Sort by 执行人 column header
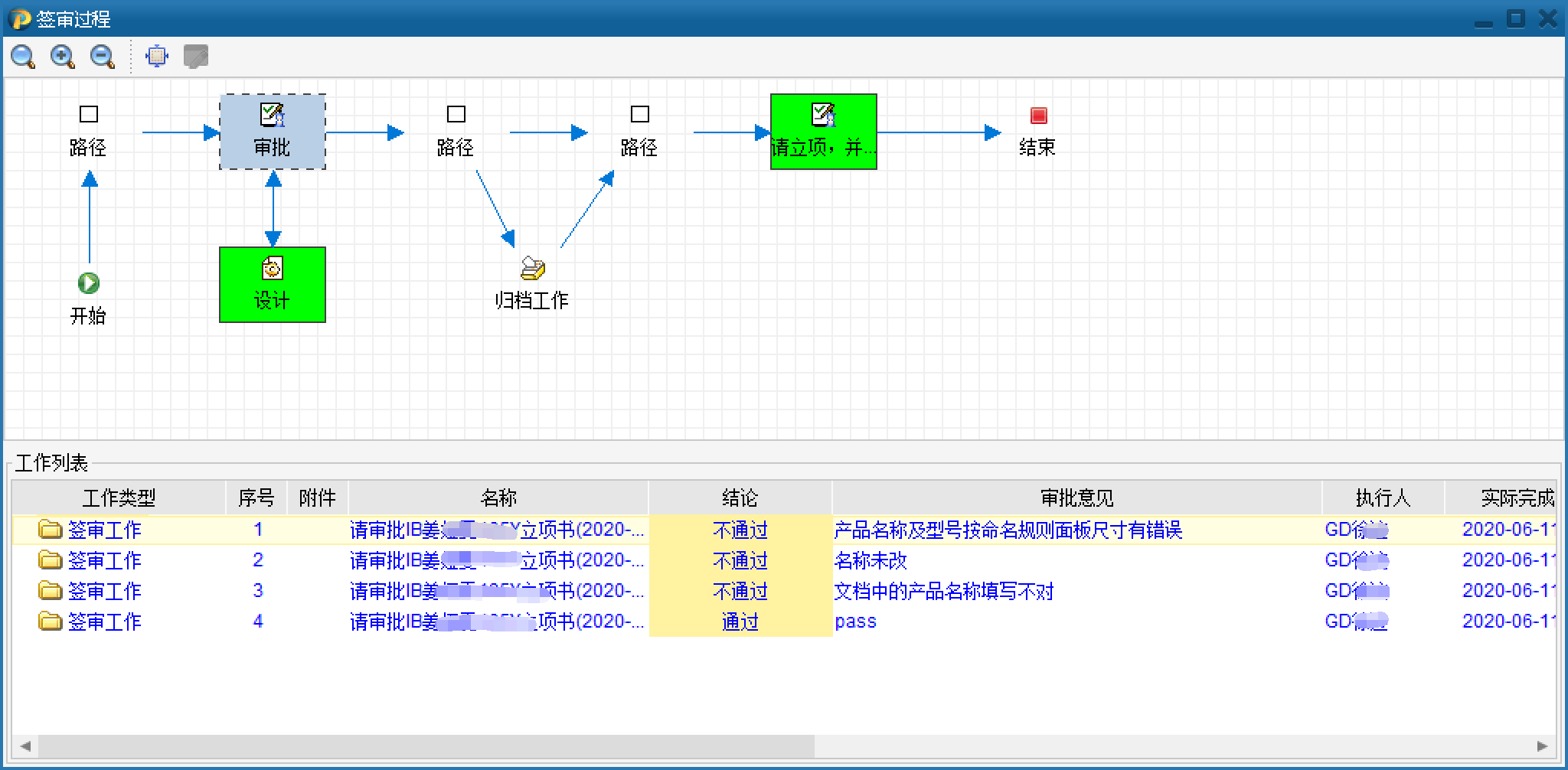The height and width of the screenshot is (770, 1568). pyautogui.click(x=1383, y=498)
